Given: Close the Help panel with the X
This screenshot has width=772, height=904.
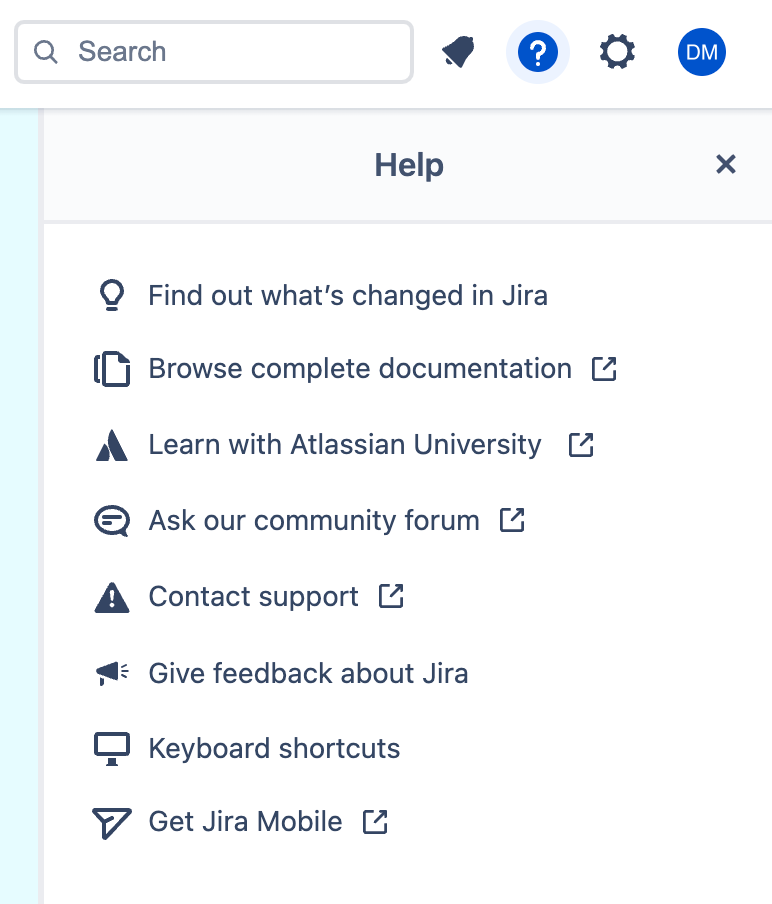Looking at the screenshot, I should coord(726,164).
